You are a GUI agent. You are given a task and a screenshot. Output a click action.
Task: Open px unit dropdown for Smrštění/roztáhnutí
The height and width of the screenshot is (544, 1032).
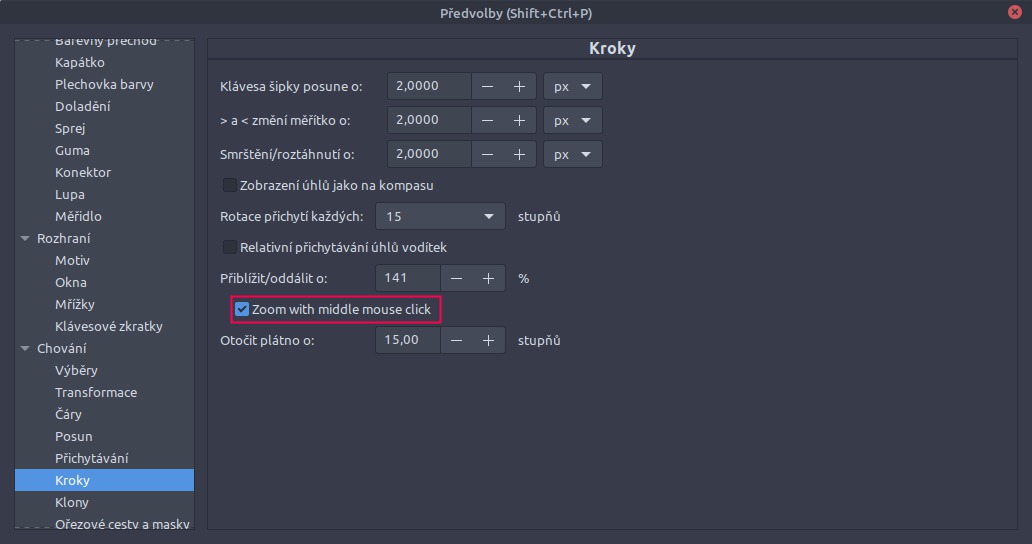pos(572,154)
